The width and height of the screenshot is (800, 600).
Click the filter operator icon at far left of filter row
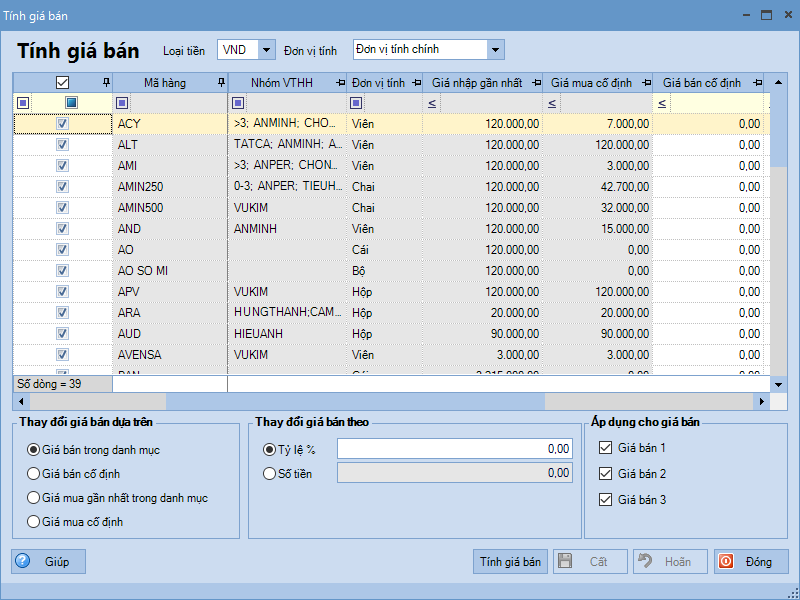point(22,104)
